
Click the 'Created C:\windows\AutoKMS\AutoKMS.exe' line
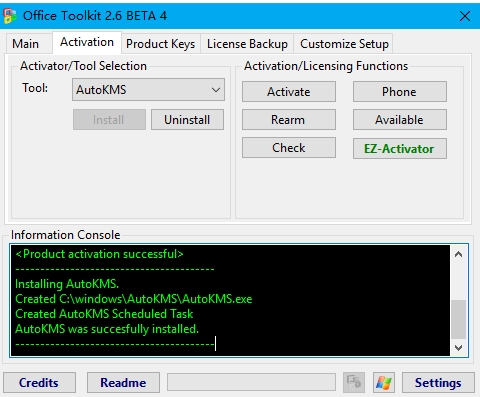tap(134, 299)
